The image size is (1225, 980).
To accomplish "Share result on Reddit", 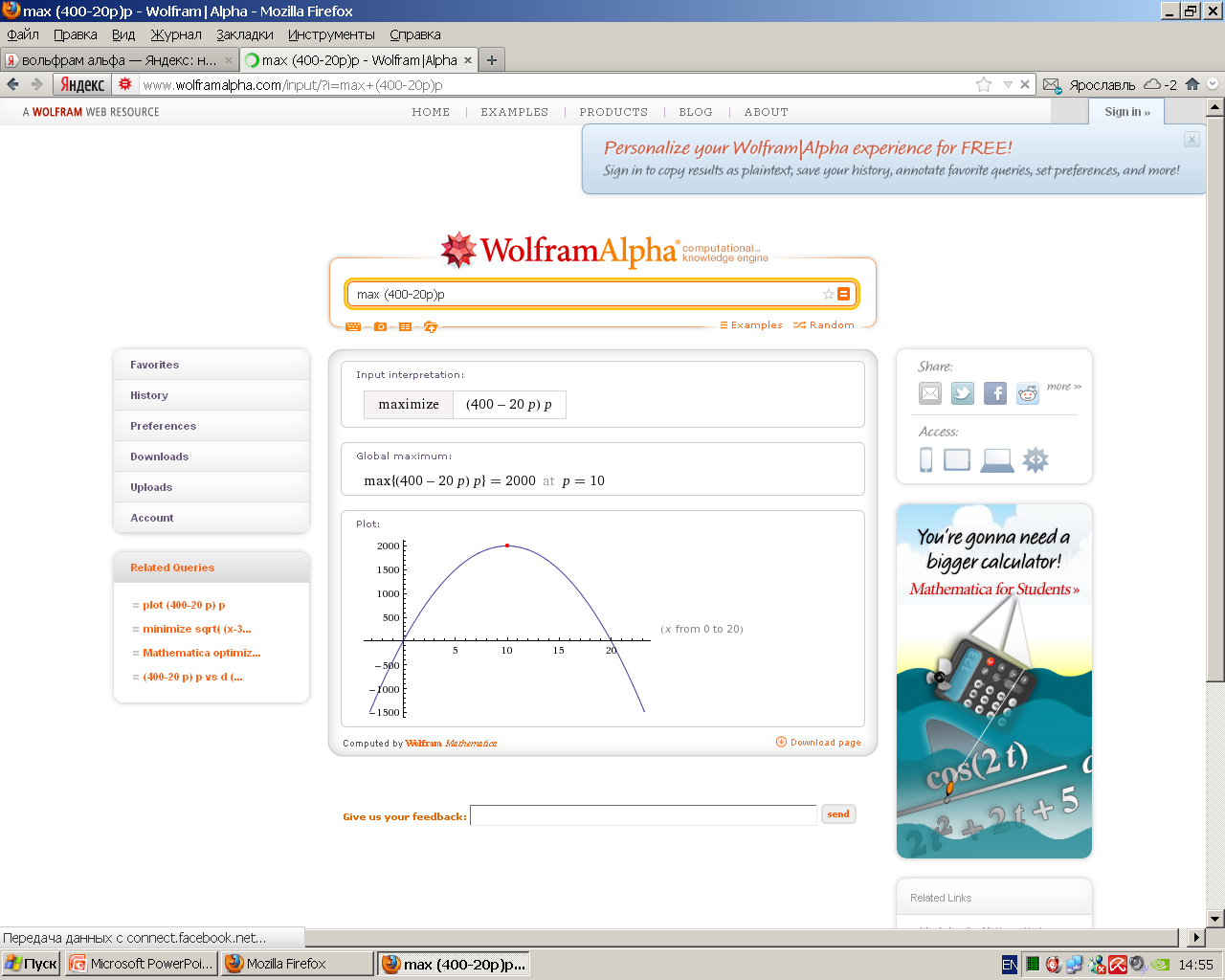I will point(1028,393).
